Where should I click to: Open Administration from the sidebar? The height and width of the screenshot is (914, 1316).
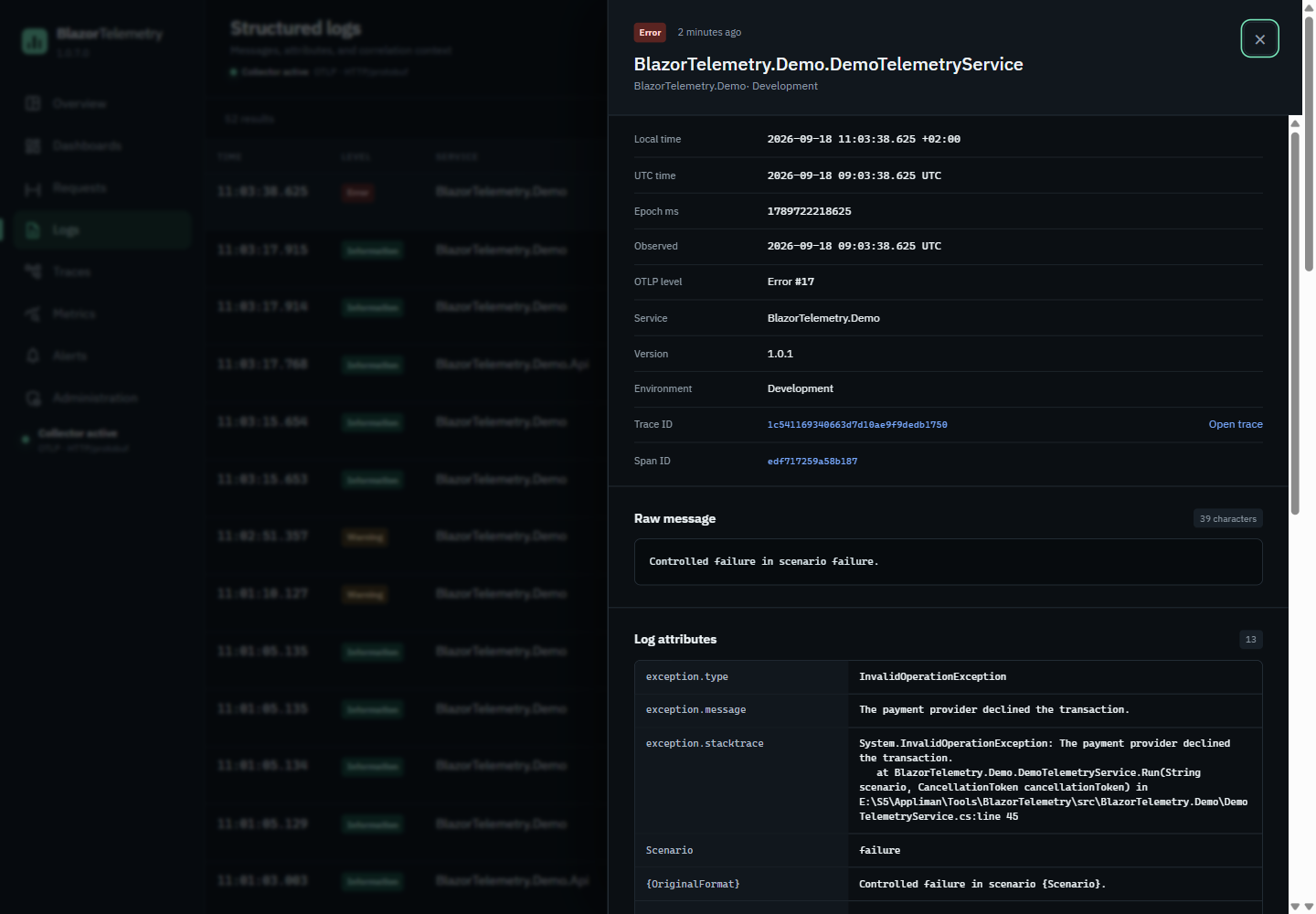point(102,399)
